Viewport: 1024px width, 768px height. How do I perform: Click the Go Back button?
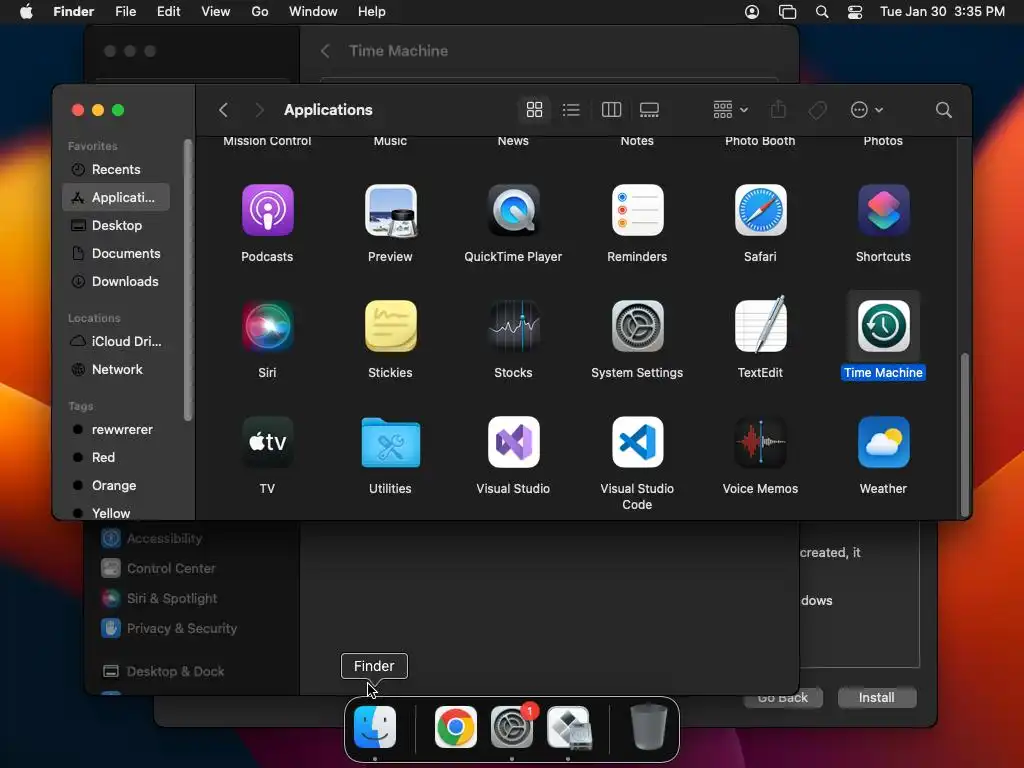(782, 700)
